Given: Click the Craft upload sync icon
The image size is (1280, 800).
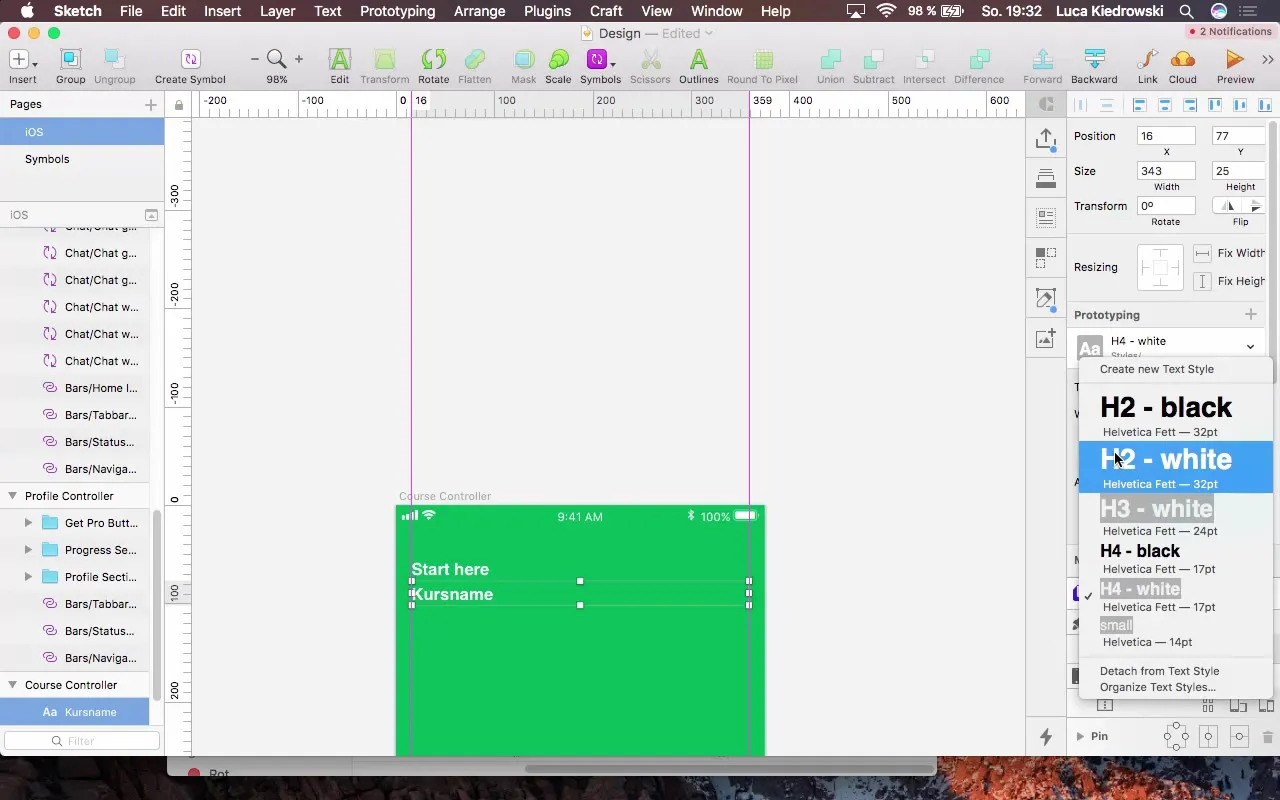Looking at the screenshot, I should [1046, 139].
